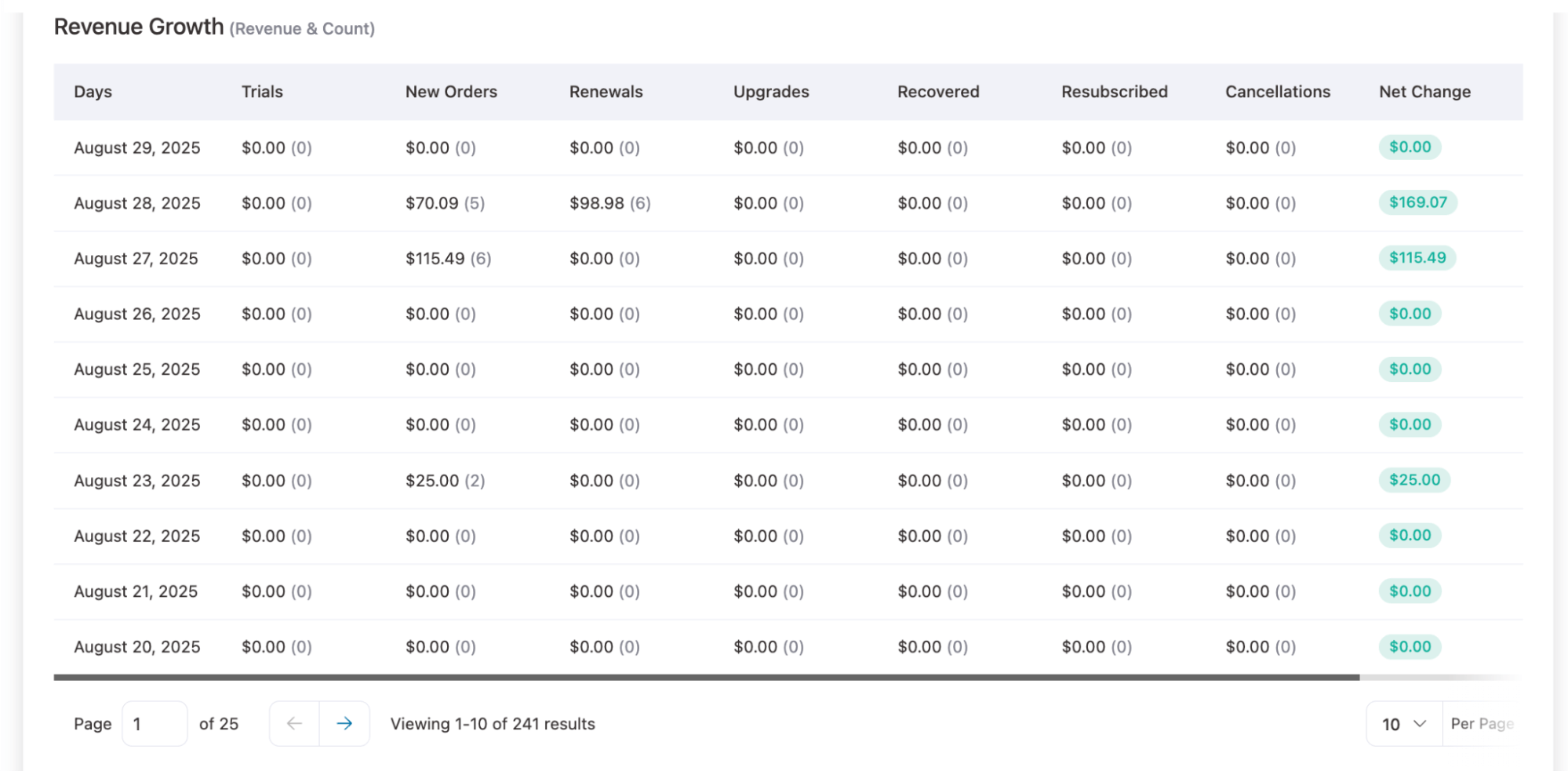The width and height of the screenshot is (1568, 771).
Task: Click the back pagination arrow
Action: (293, 723)
